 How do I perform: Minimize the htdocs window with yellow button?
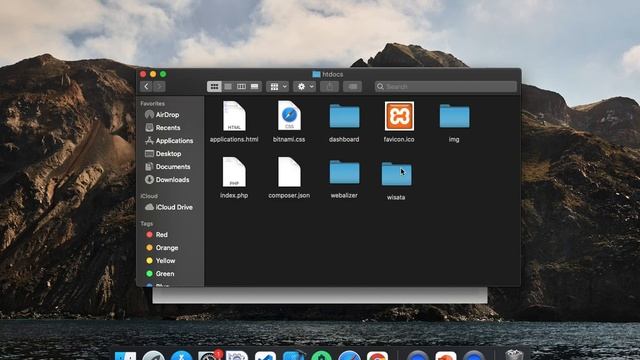coord(153,74)
